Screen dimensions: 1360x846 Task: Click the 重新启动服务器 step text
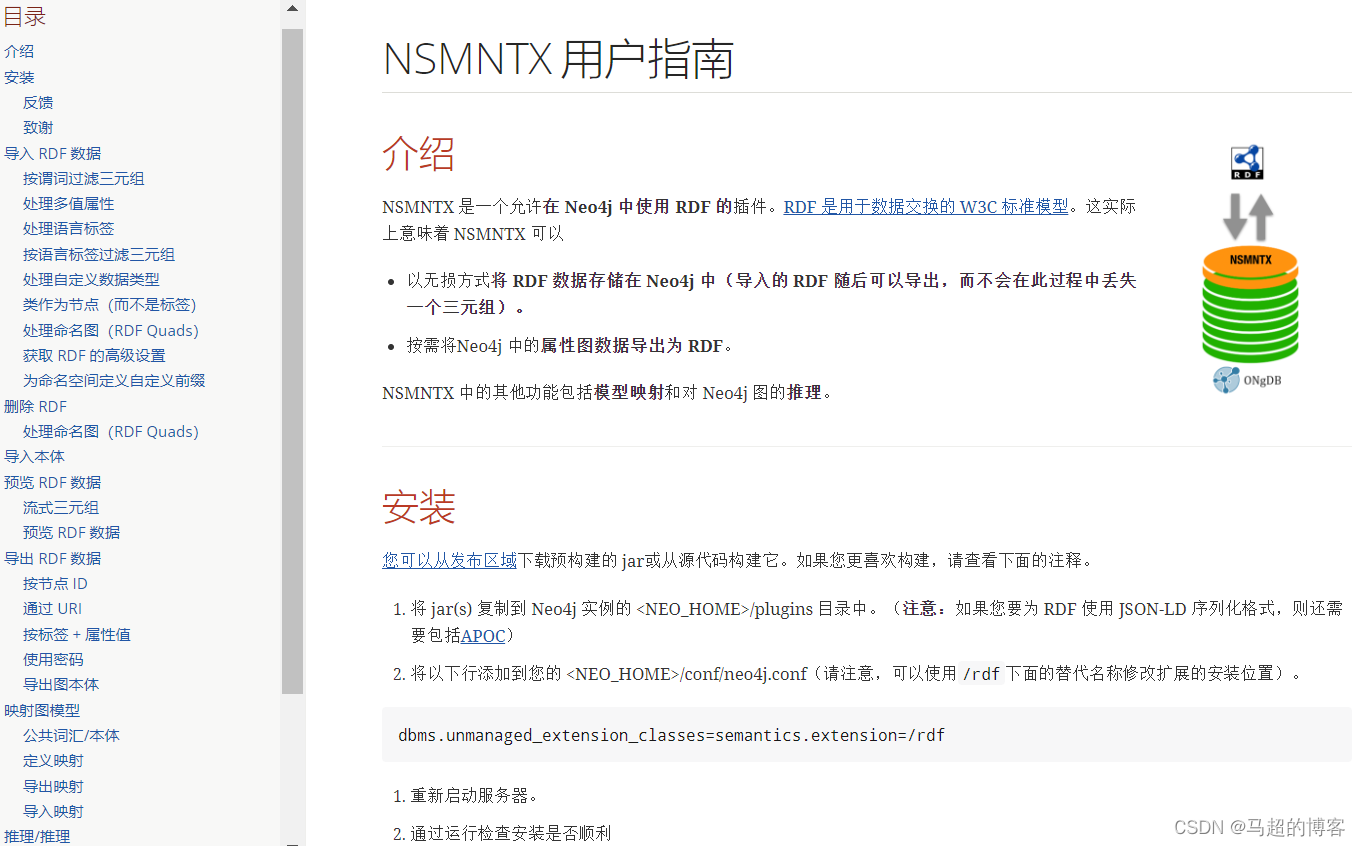(474, 796)
